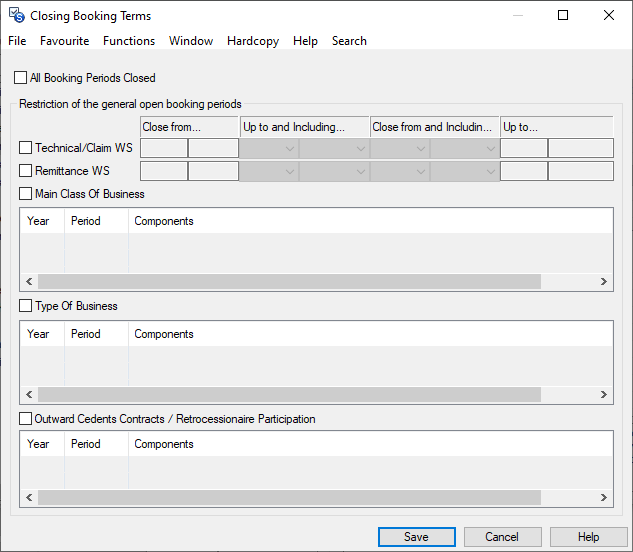Tick the Remittance WS checkbox
This screenshot has height=552, width=633.
point(26,171)
